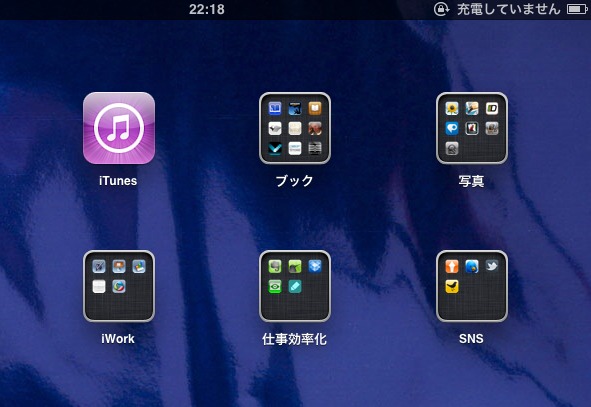Open the ブック folder

pyautogui.click(x=295, y=128)
